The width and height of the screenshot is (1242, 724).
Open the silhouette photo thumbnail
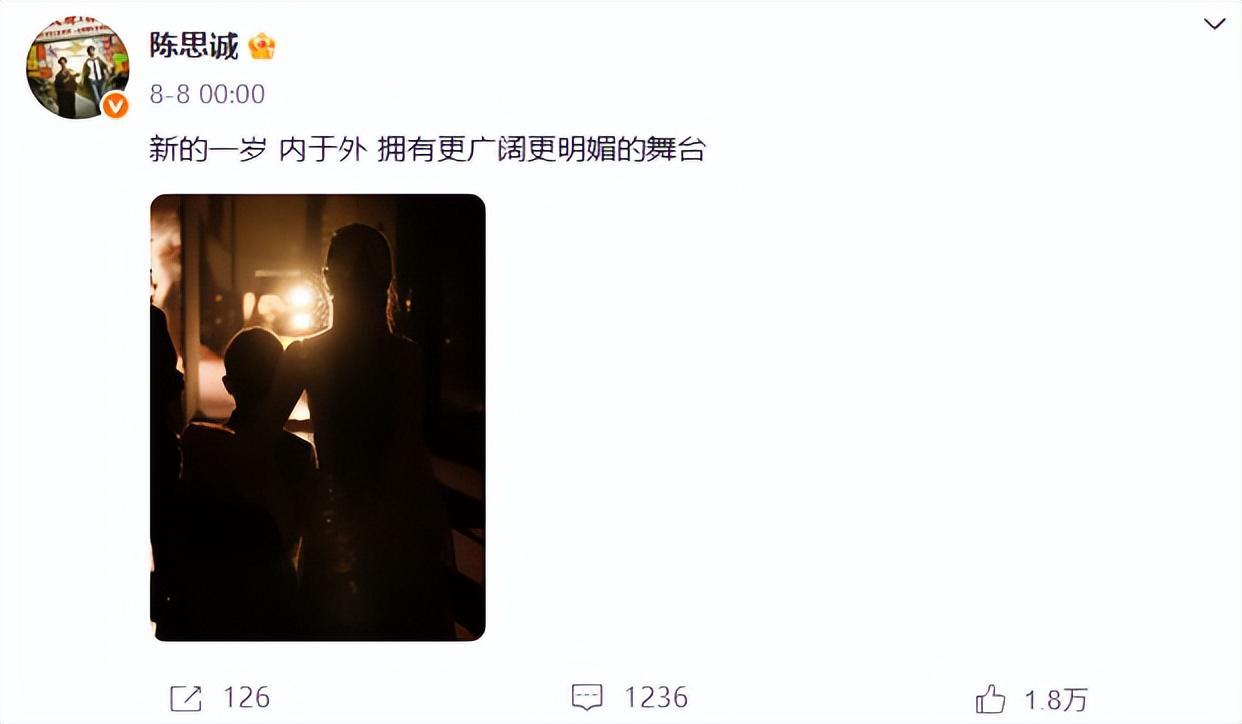[318, 417]
